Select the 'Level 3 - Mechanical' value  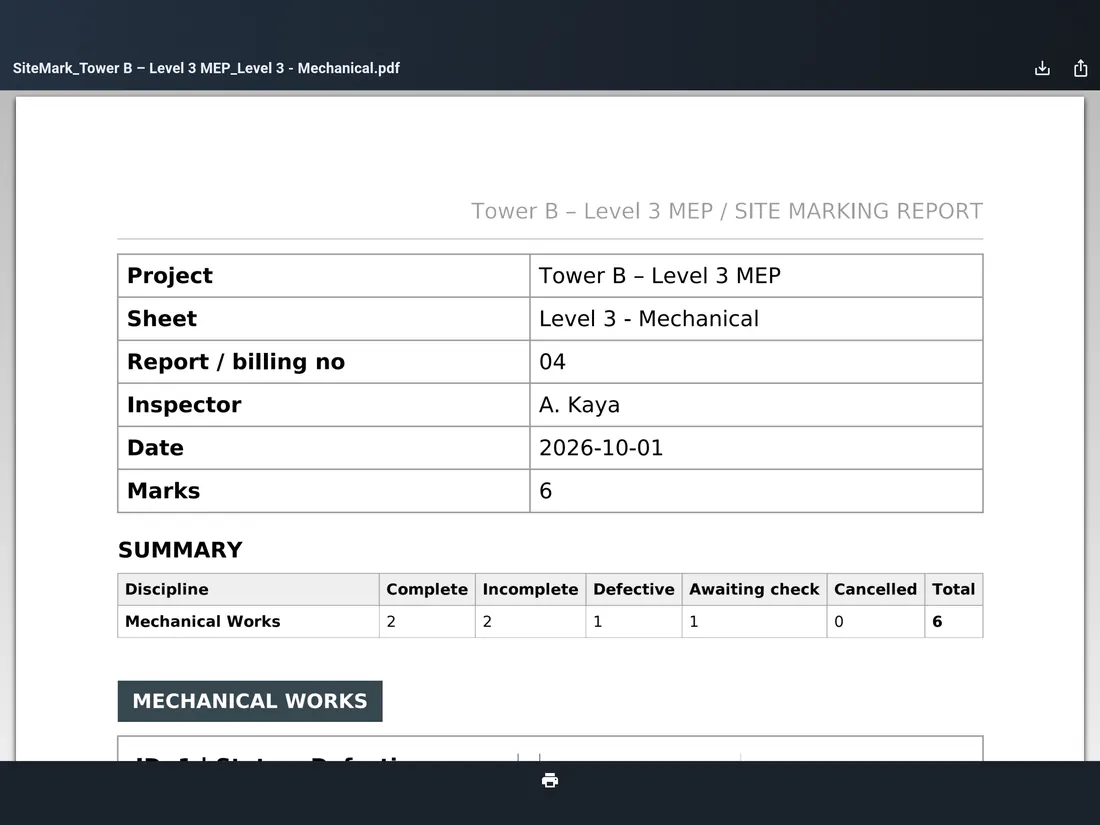pyautogui.click(x=649, y=318)
